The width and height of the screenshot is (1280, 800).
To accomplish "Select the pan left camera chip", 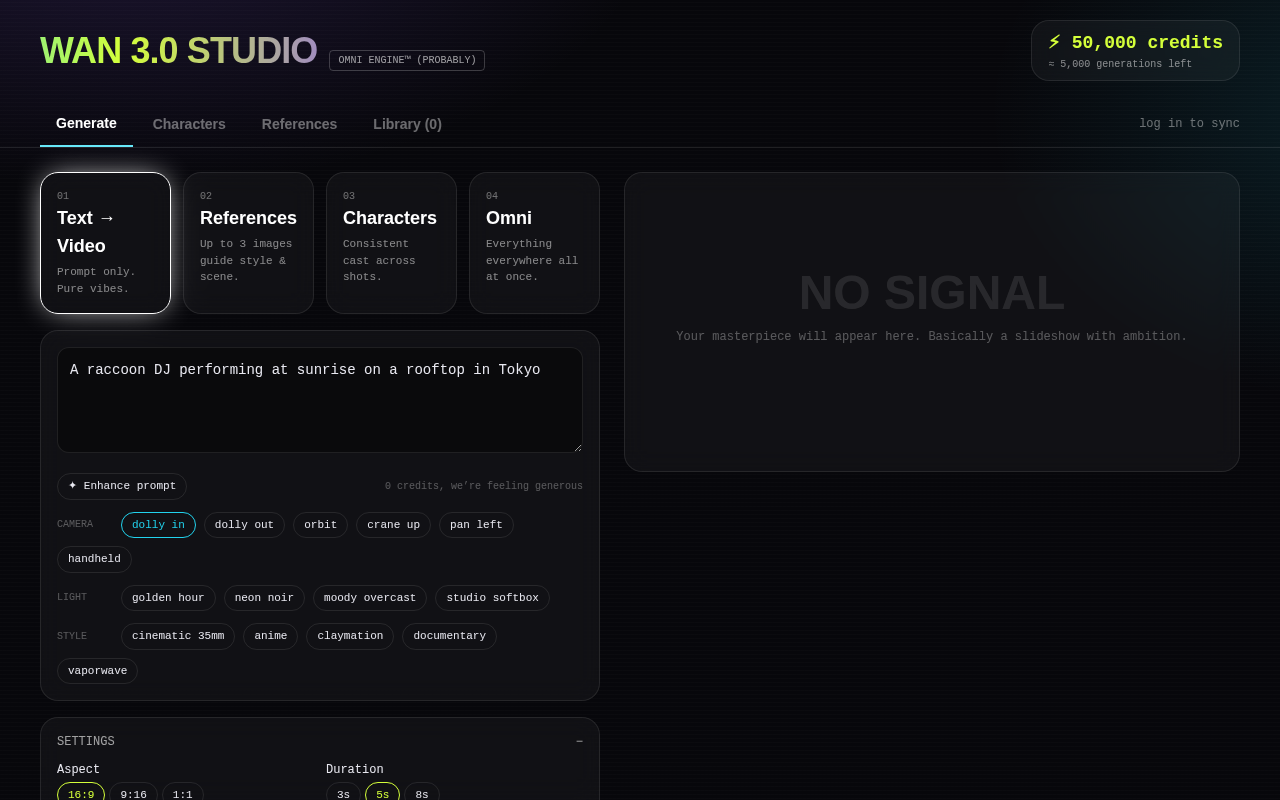I will pos(476,525).
